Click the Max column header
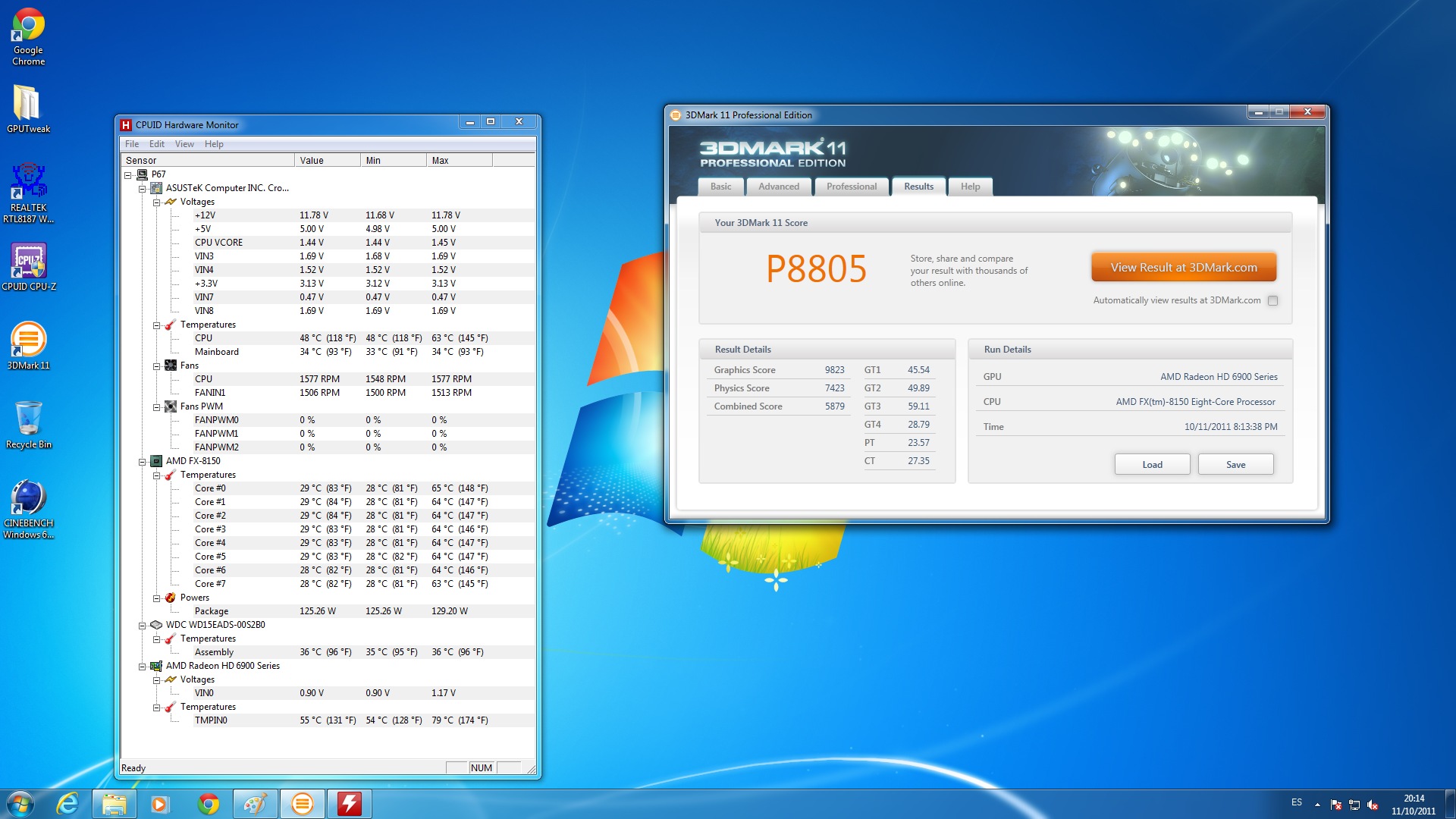The image size is (1456, 819). coord(459,161)
